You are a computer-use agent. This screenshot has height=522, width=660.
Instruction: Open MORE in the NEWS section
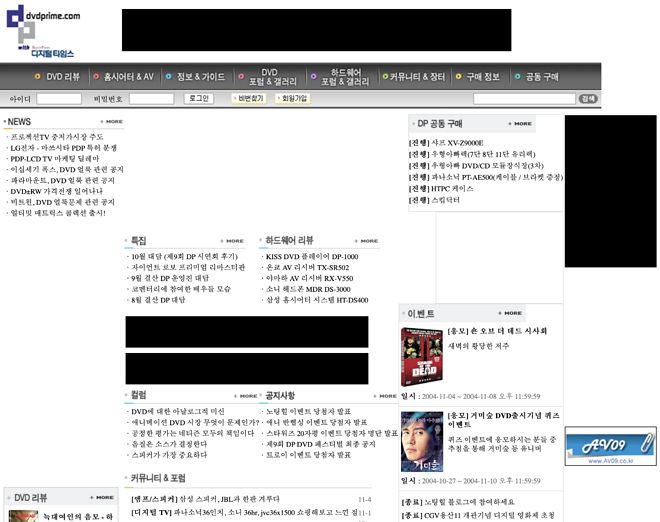pyautogui.click(x=112, y=122)
